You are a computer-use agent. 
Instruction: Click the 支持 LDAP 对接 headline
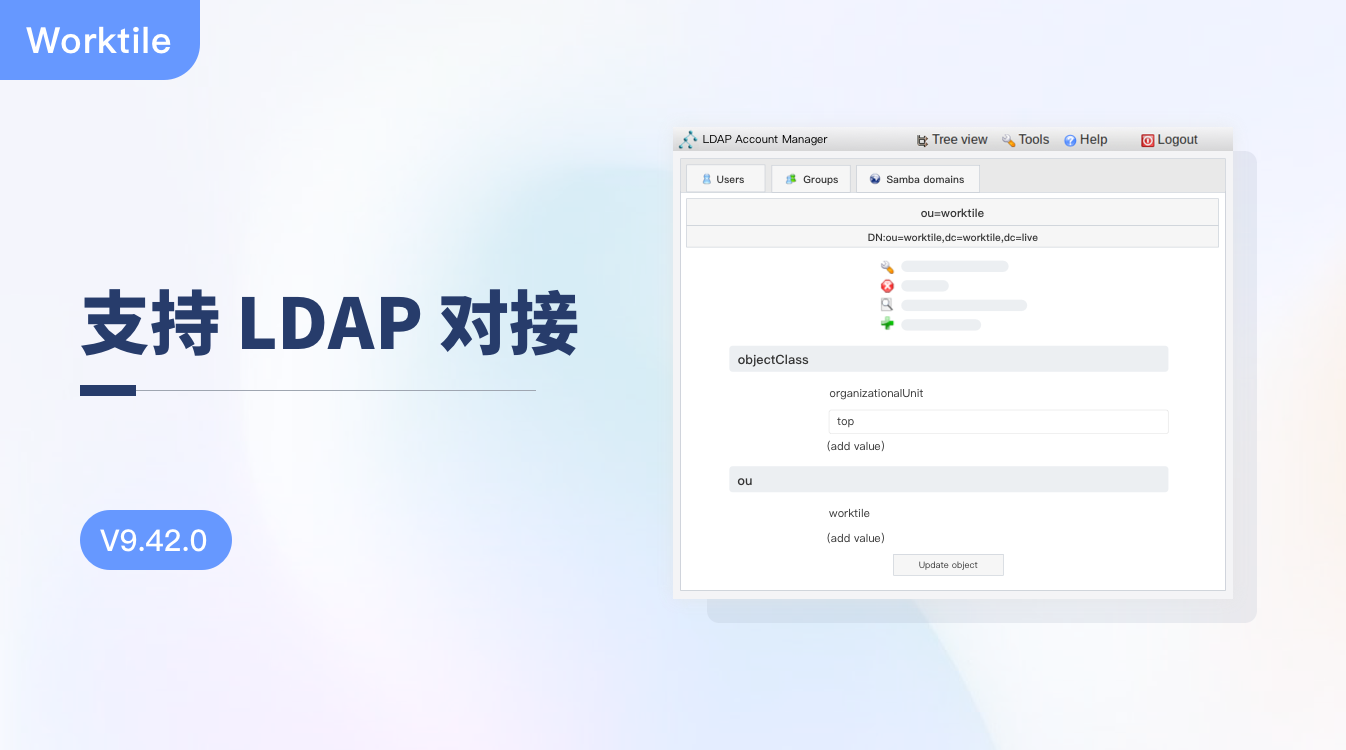(330, 325)
